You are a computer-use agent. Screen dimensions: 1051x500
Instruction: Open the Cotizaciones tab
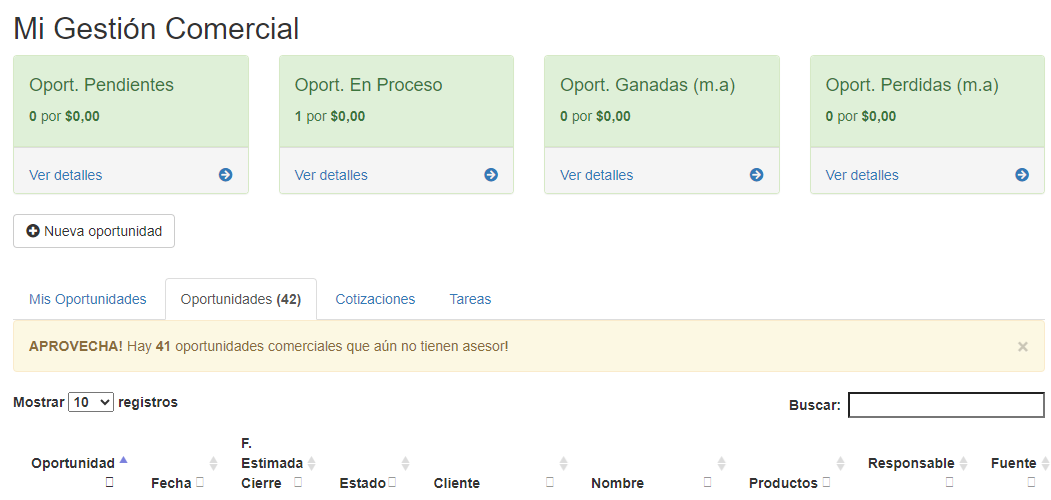[x=375, y=299]
